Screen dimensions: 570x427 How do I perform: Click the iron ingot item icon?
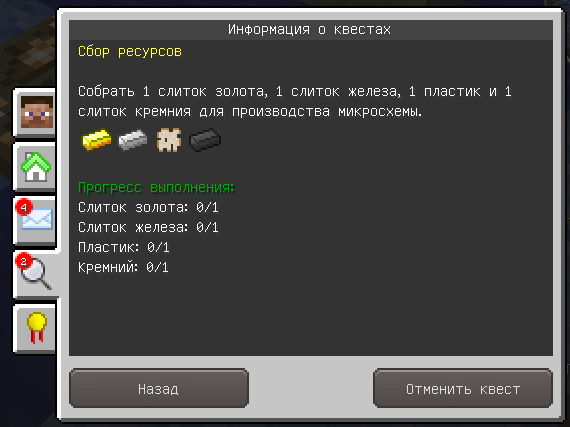(x=133, y=140)
